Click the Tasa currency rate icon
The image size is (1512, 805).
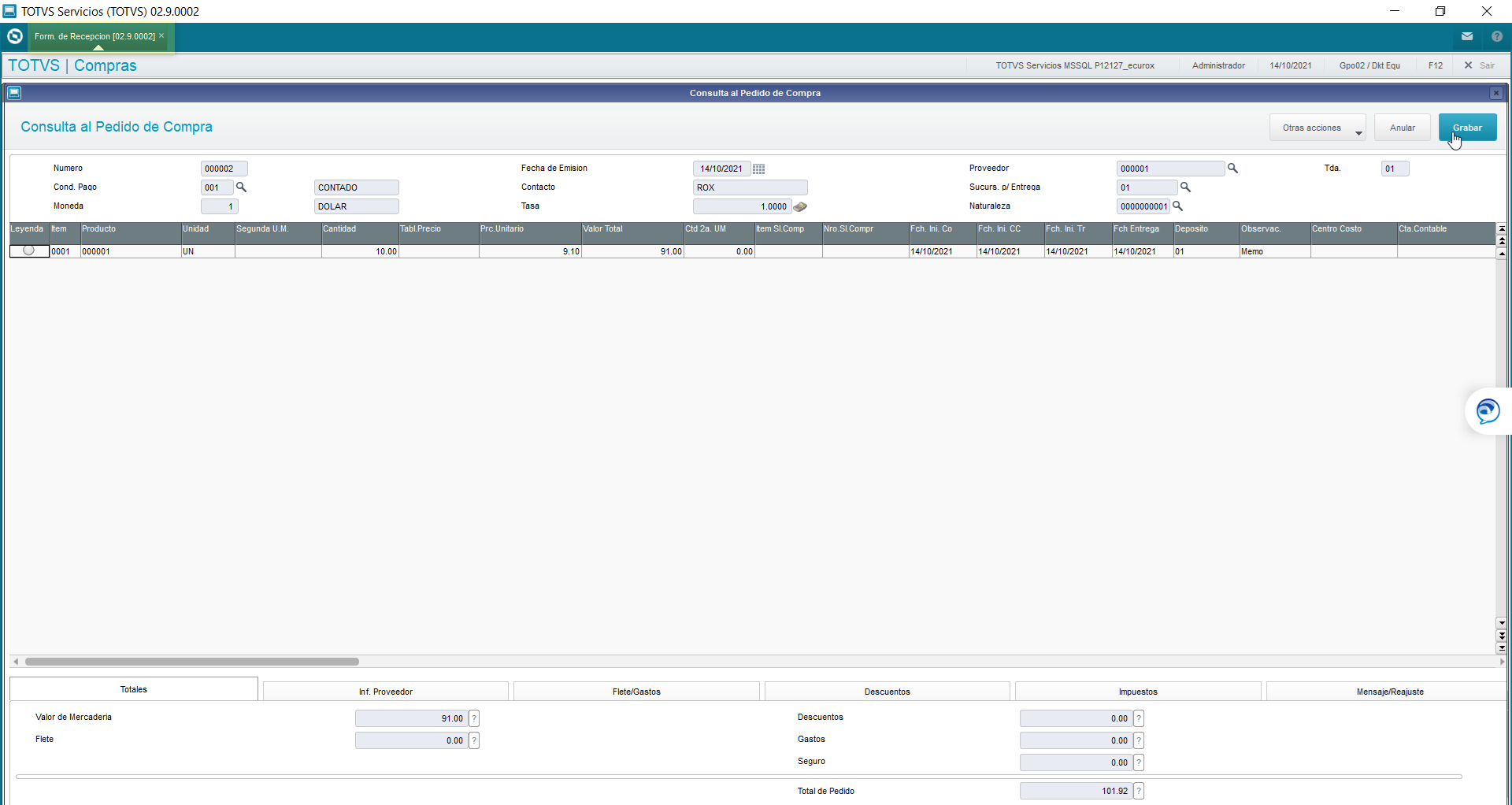click(x=800, y=206)
